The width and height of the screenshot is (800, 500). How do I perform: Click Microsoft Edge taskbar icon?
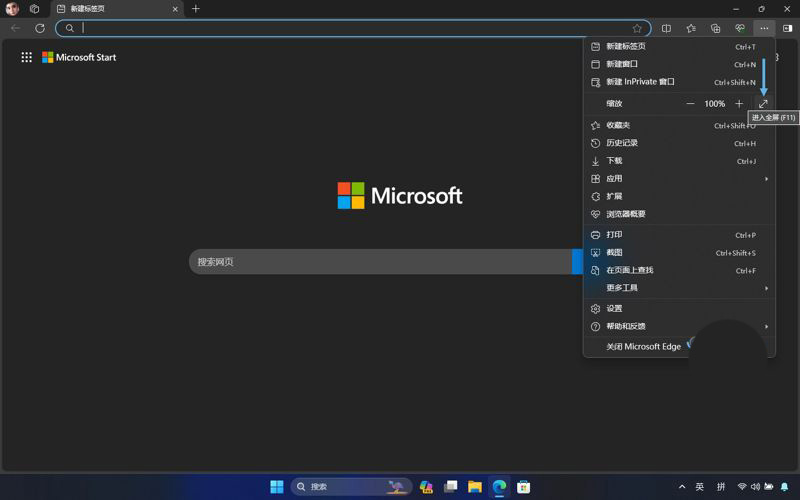click(499, 487)
